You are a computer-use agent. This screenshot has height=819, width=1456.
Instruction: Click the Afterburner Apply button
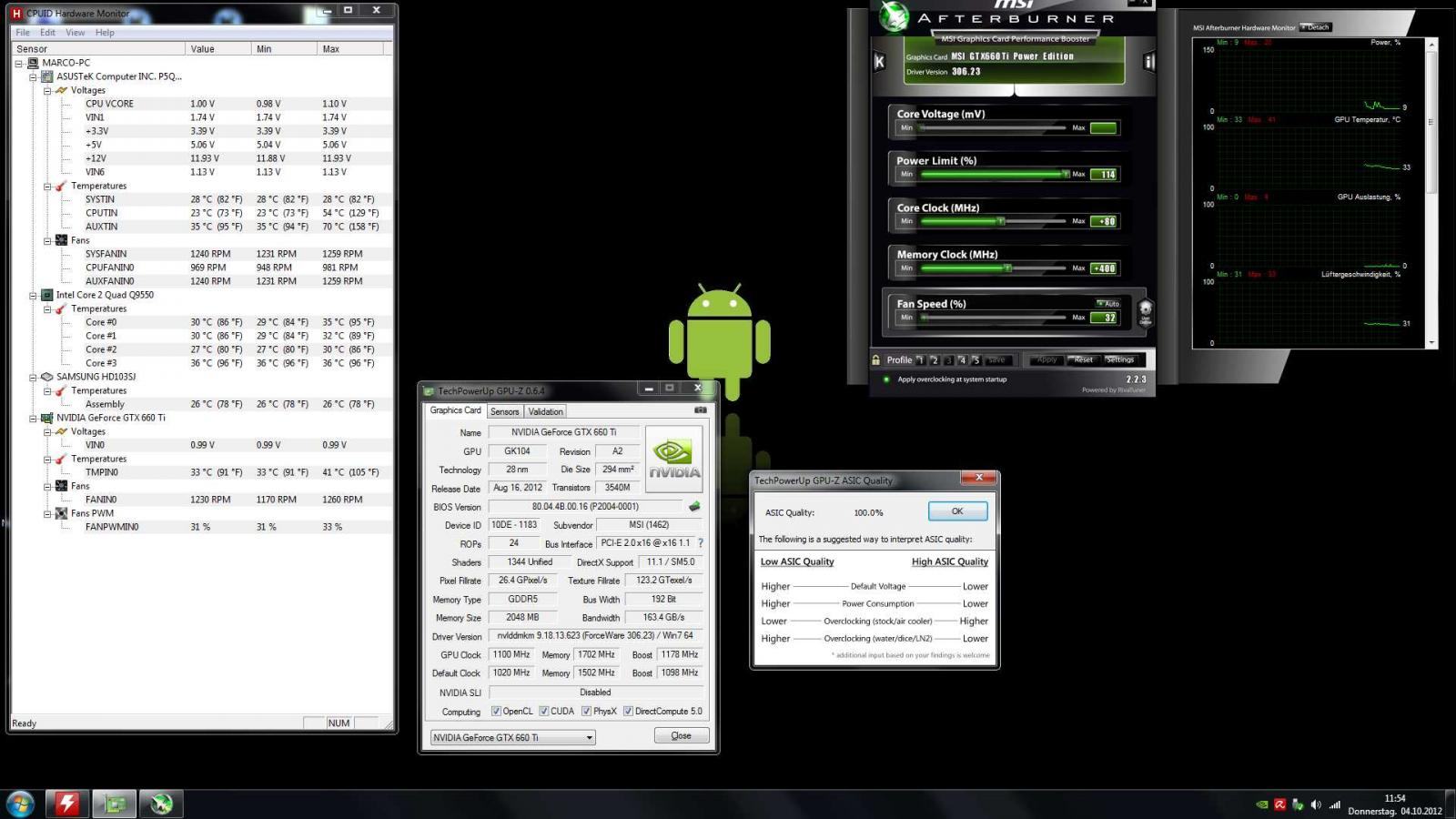tap(1046, 359)
